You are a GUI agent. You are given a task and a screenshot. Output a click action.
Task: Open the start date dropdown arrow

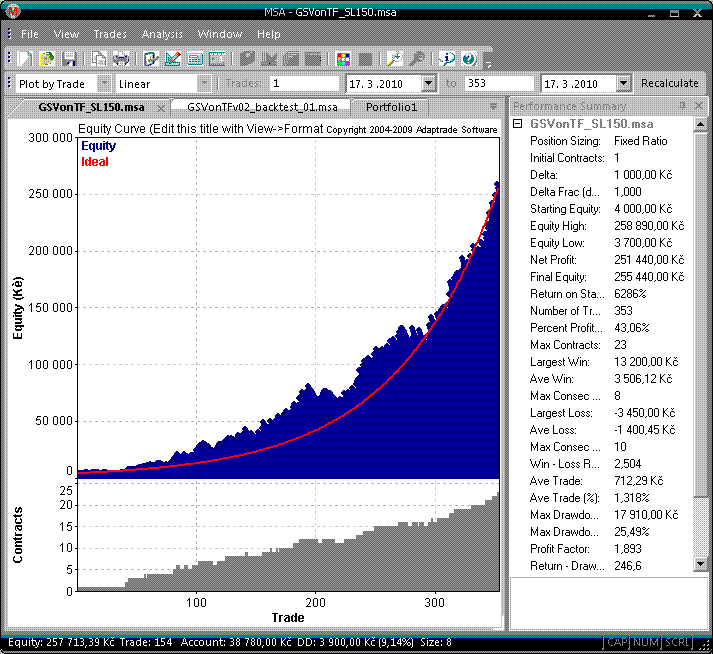click(x=429, y=84)
